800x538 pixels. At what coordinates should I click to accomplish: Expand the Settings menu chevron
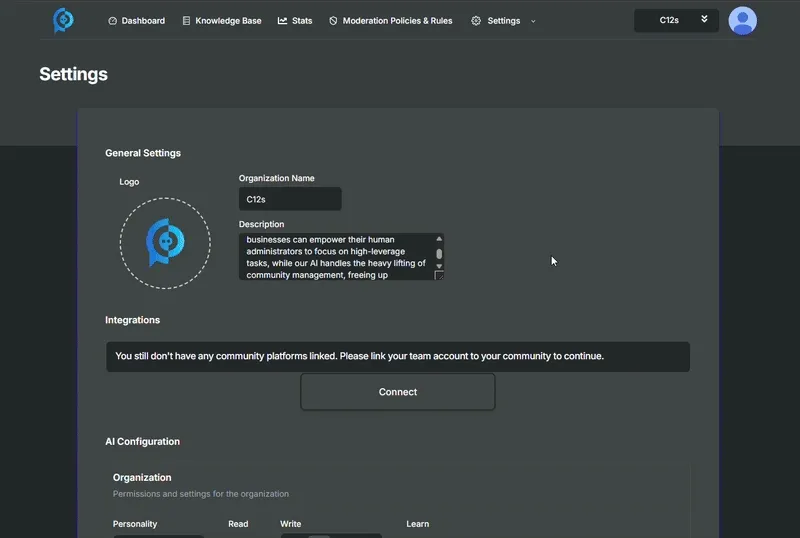(x=533, y=21)
